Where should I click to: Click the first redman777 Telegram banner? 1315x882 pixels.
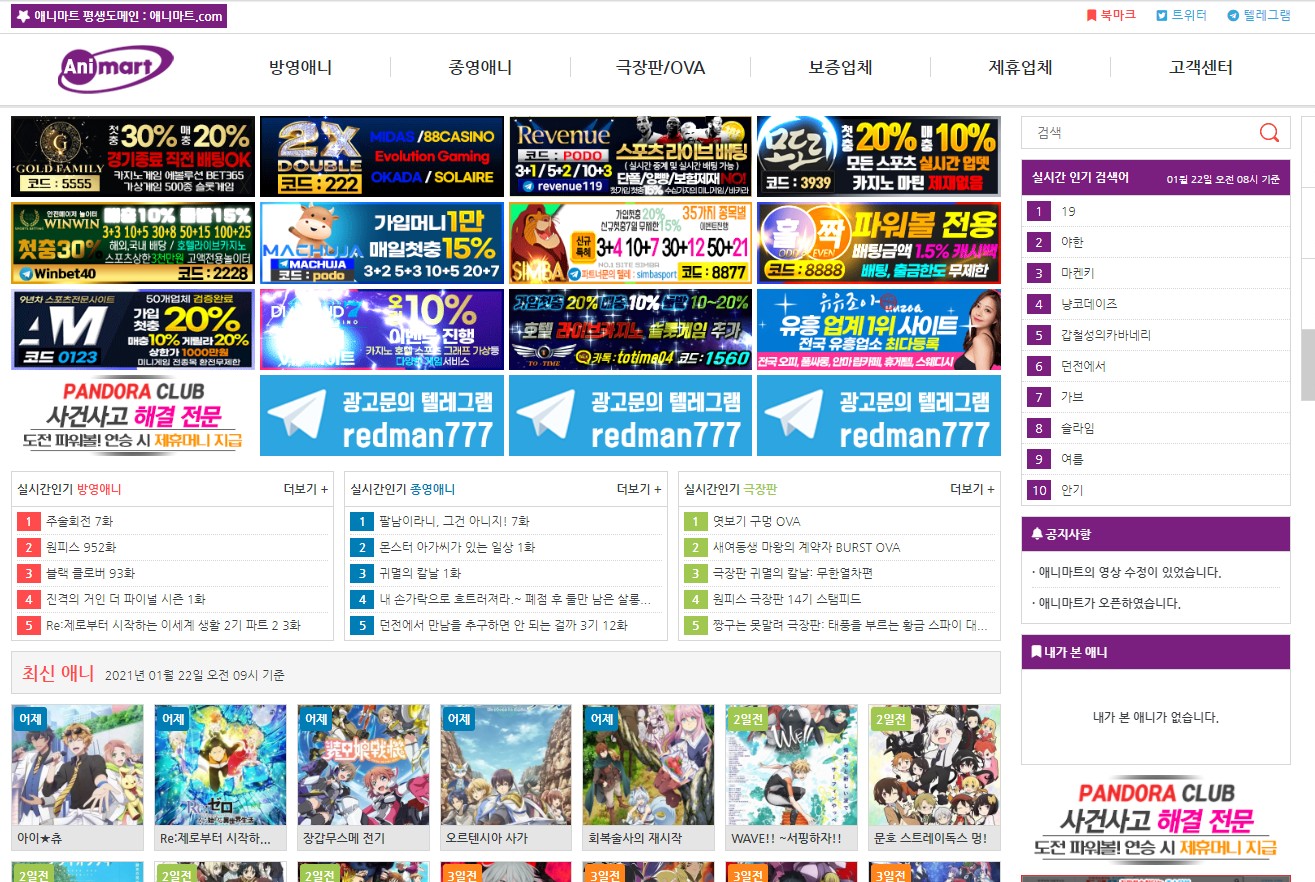[x=381, y=416]
